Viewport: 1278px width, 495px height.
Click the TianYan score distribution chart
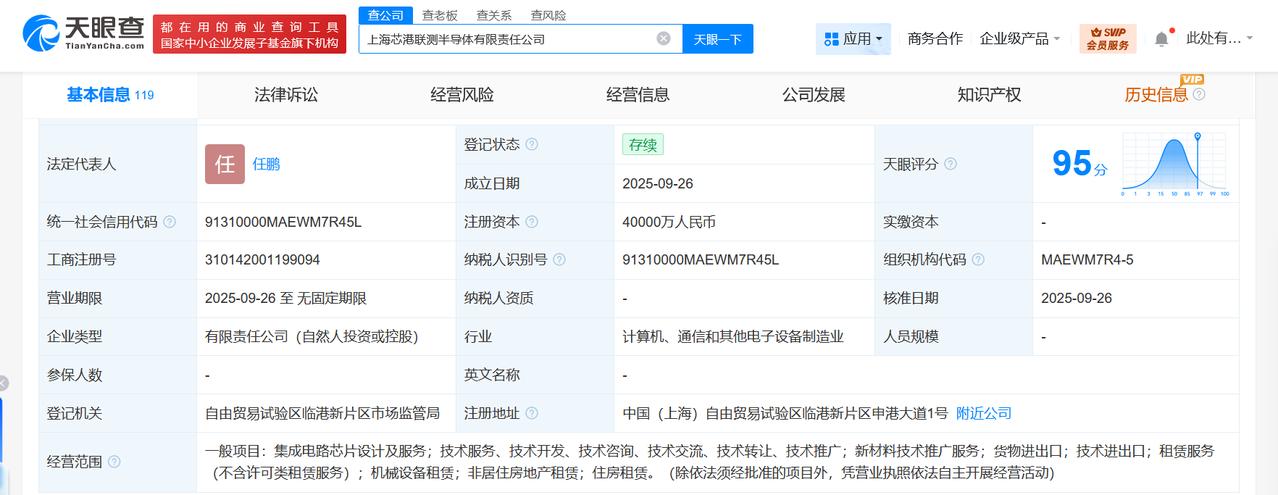click(x=1175, y=164)
